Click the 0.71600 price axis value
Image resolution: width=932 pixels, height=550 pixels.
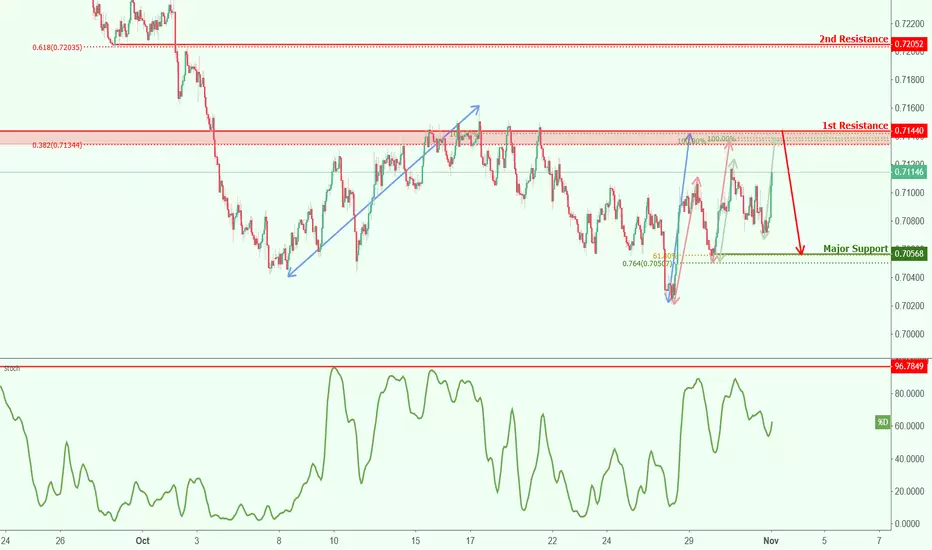click(x=909, y=108)
